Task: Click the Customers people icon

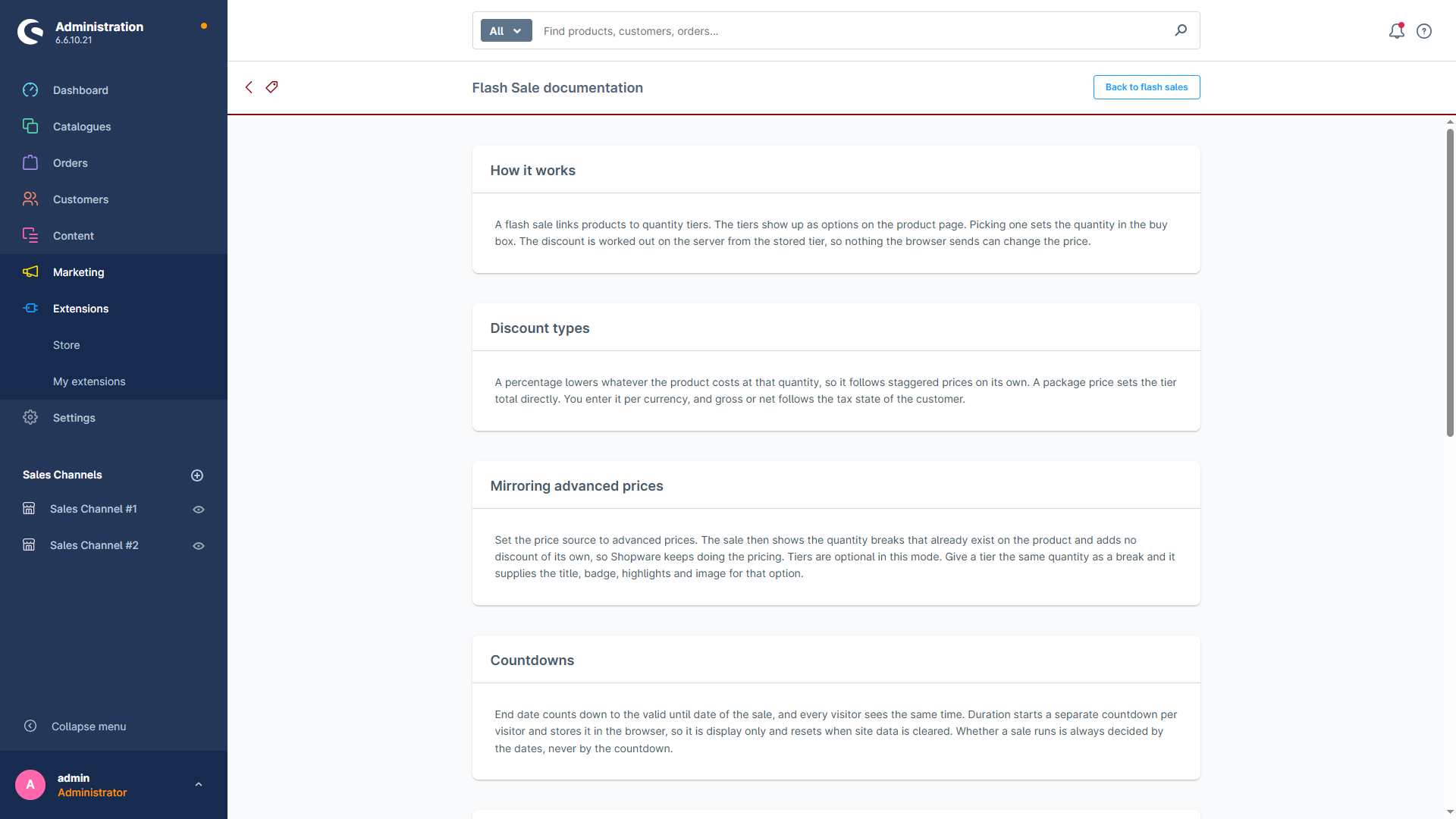Action: coord(30,199)
